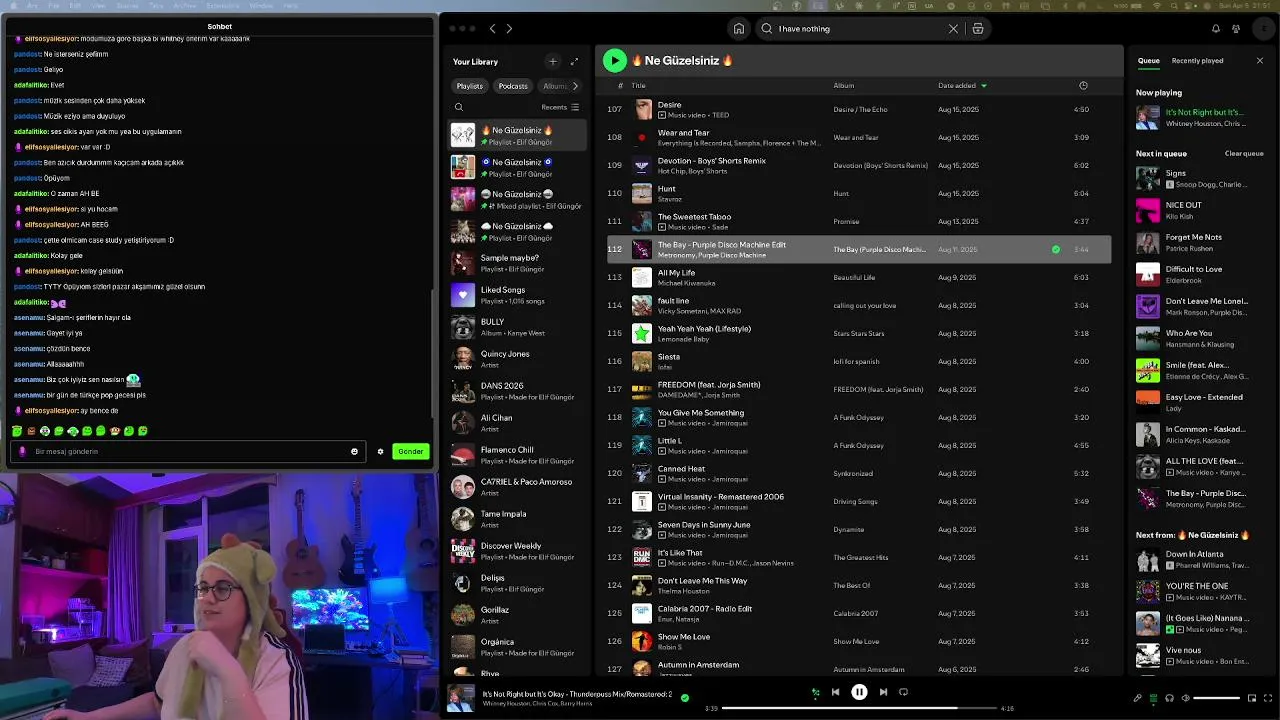Sort the tracks by the Title column
The image size is (1280, 720).
tap(638, 86)
